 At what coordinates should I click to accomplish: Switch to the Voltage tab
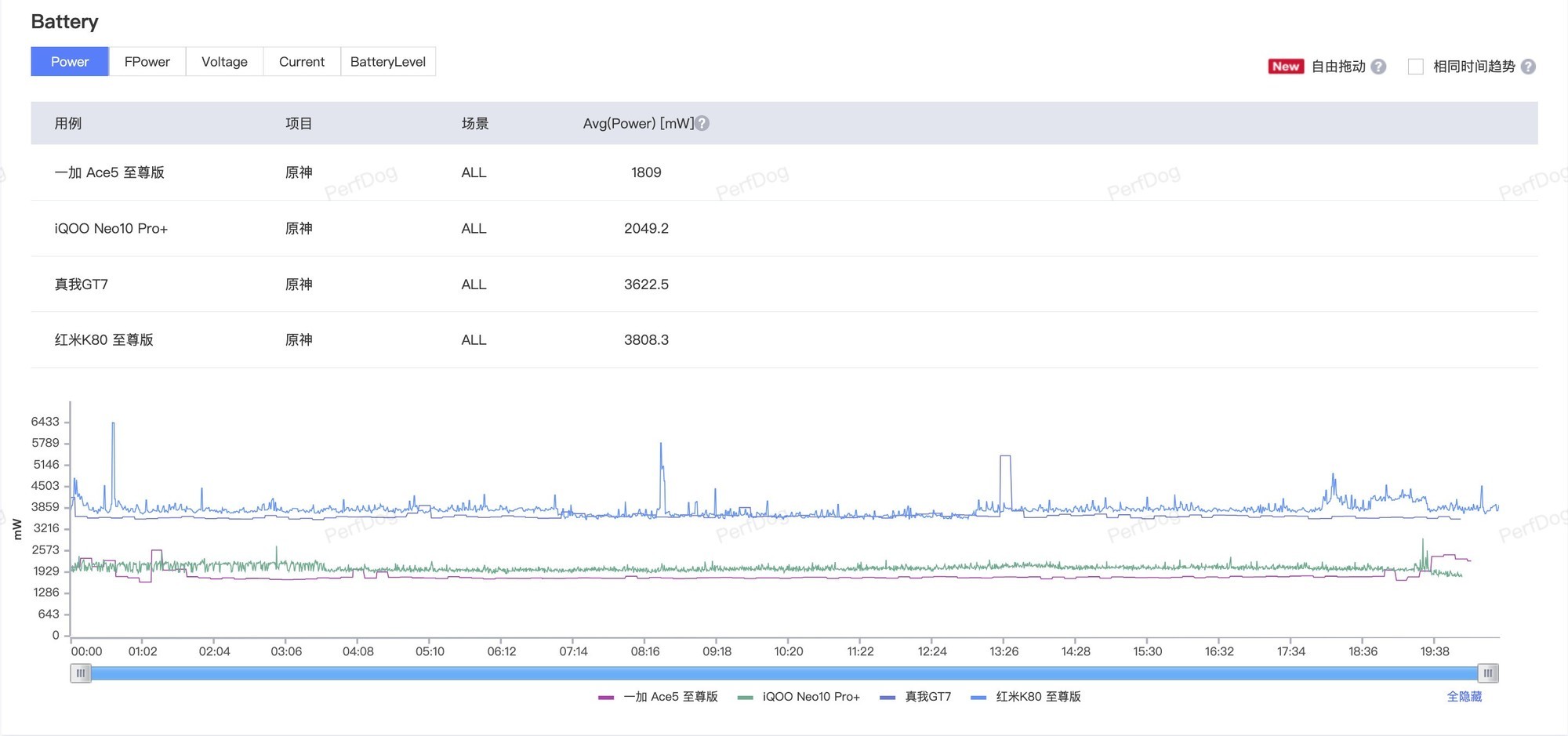[x=224, y=62]
